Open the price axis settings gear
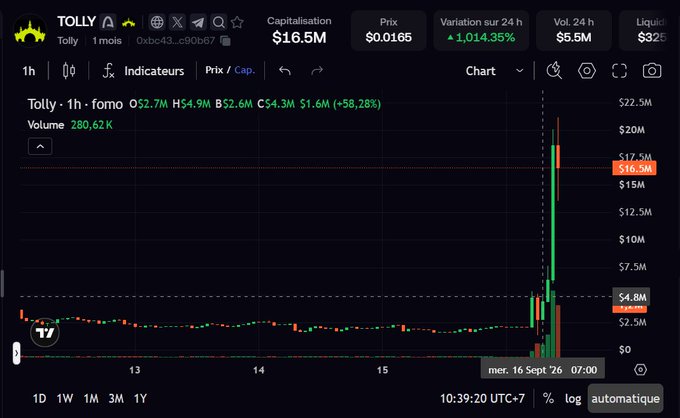The width and height of the screenshot is (680, 418). [641, 370]
